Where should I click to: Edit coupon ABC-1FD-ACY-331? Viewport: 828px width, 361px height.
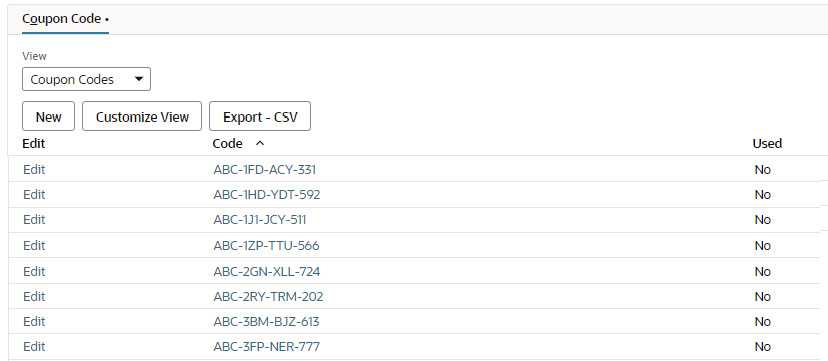[x=34, y=169]
